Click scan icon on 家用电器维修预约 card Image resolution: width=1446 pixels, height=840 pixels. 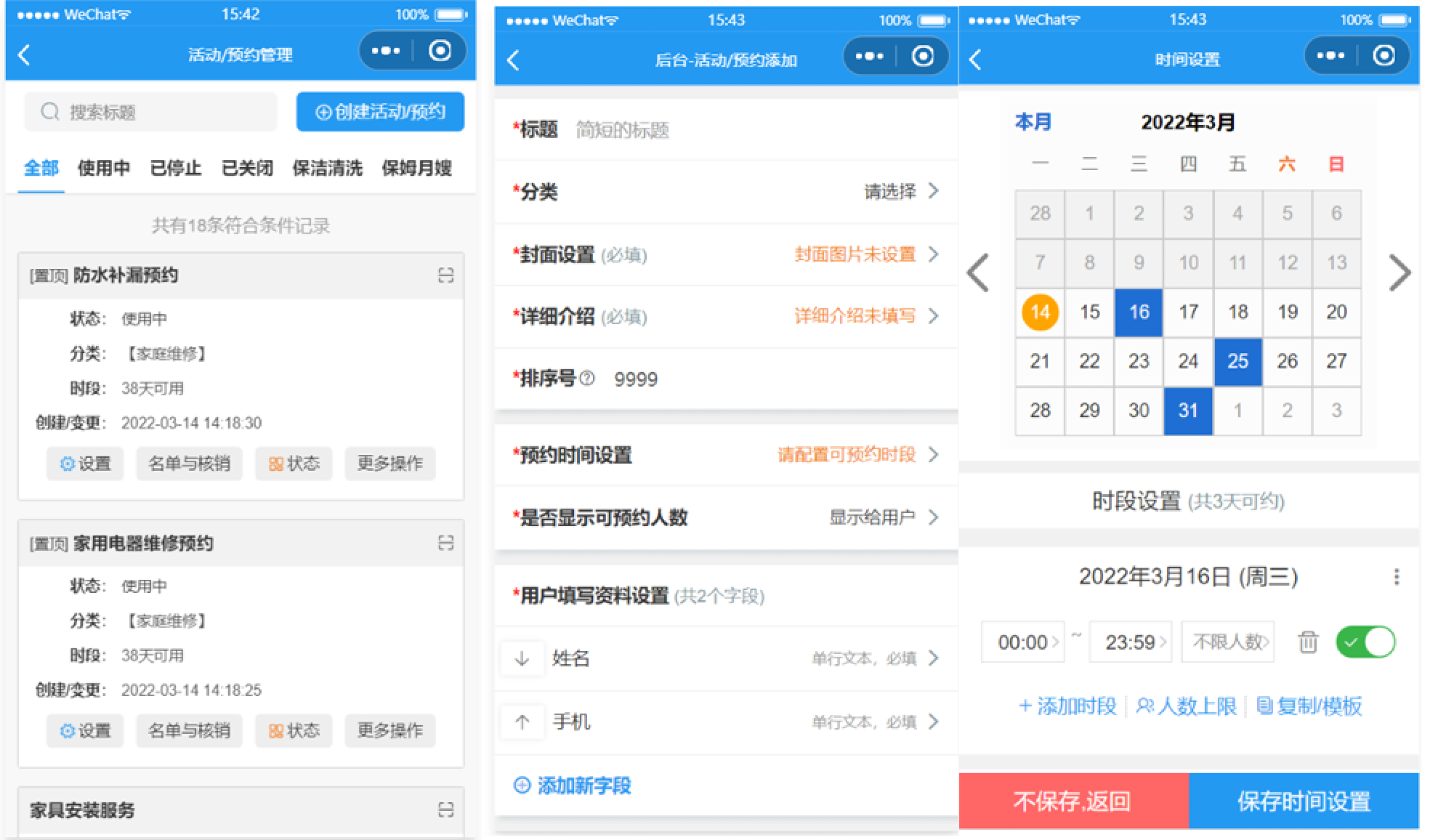[445, 543]
